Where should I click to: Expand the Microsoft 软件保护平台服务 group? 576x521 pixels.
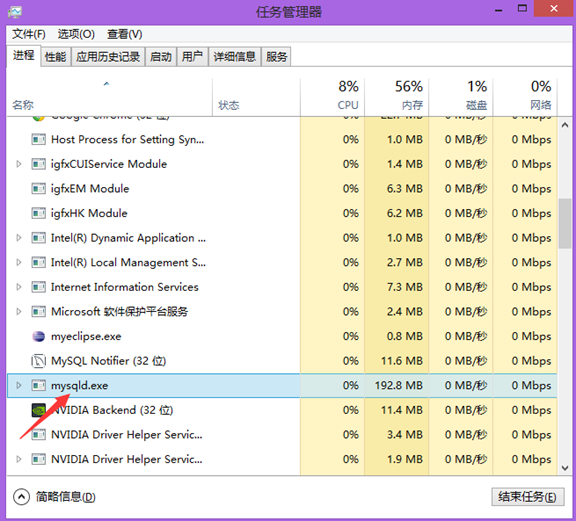19,312
